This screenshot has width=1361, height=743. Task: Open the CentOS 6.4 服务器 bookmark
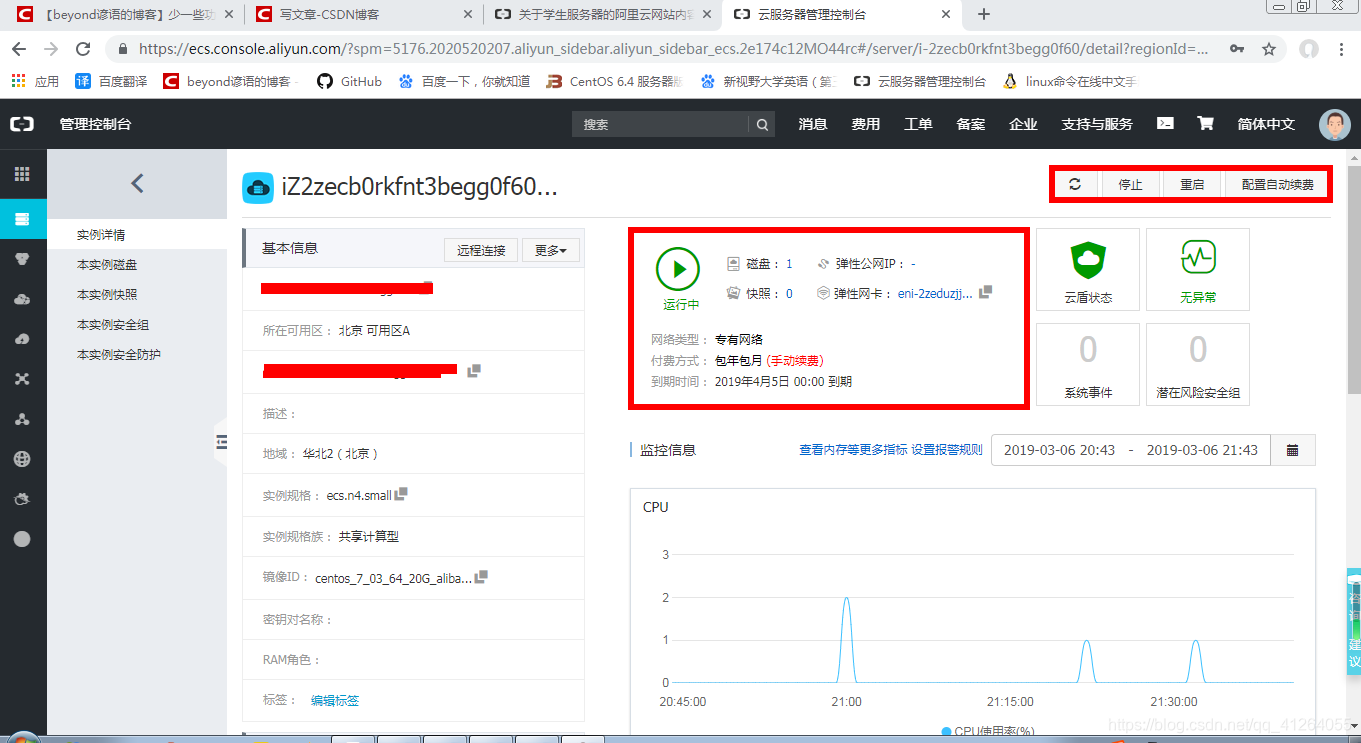click(614, 81)
